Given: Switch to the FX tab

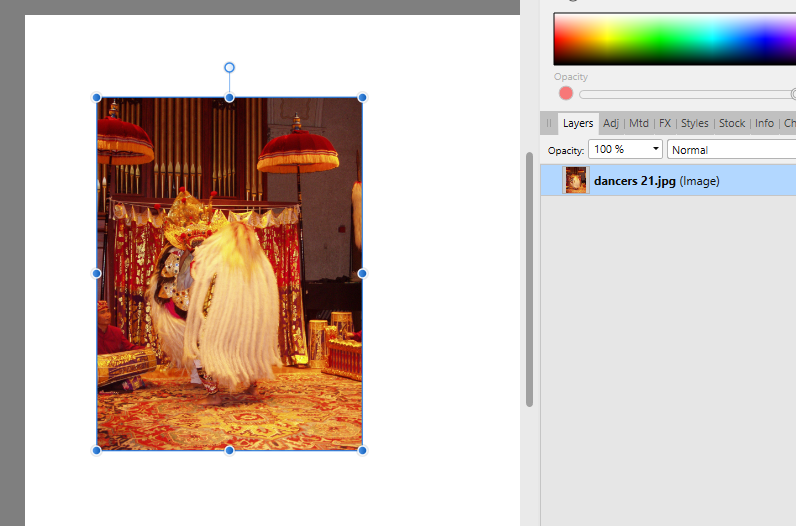Looking at the screenshot, I should point(665,123).
